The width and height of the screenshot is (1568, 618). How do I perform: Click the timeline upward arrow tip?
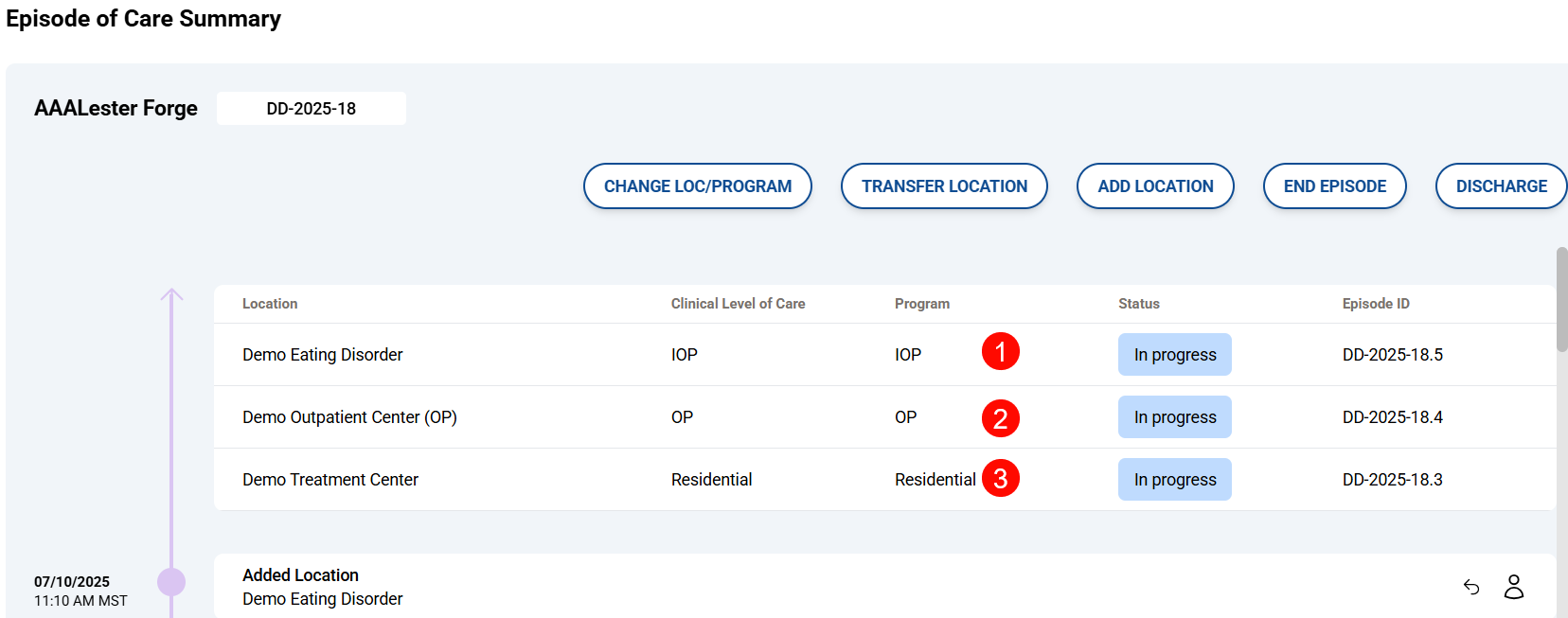[x=171, y=294]
